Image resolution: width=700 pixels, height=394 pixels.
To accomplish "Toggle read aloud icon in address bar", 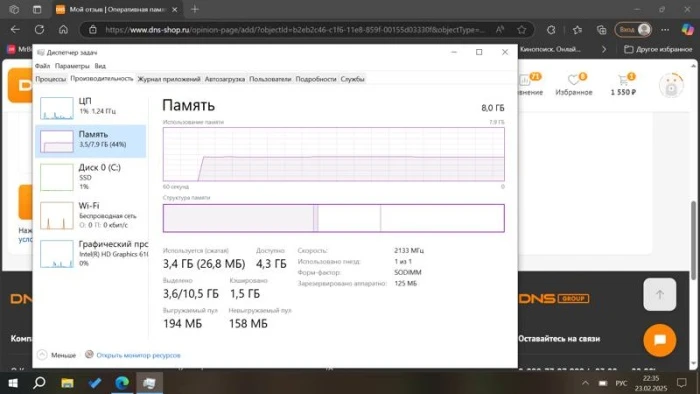I will click(500, 30).
